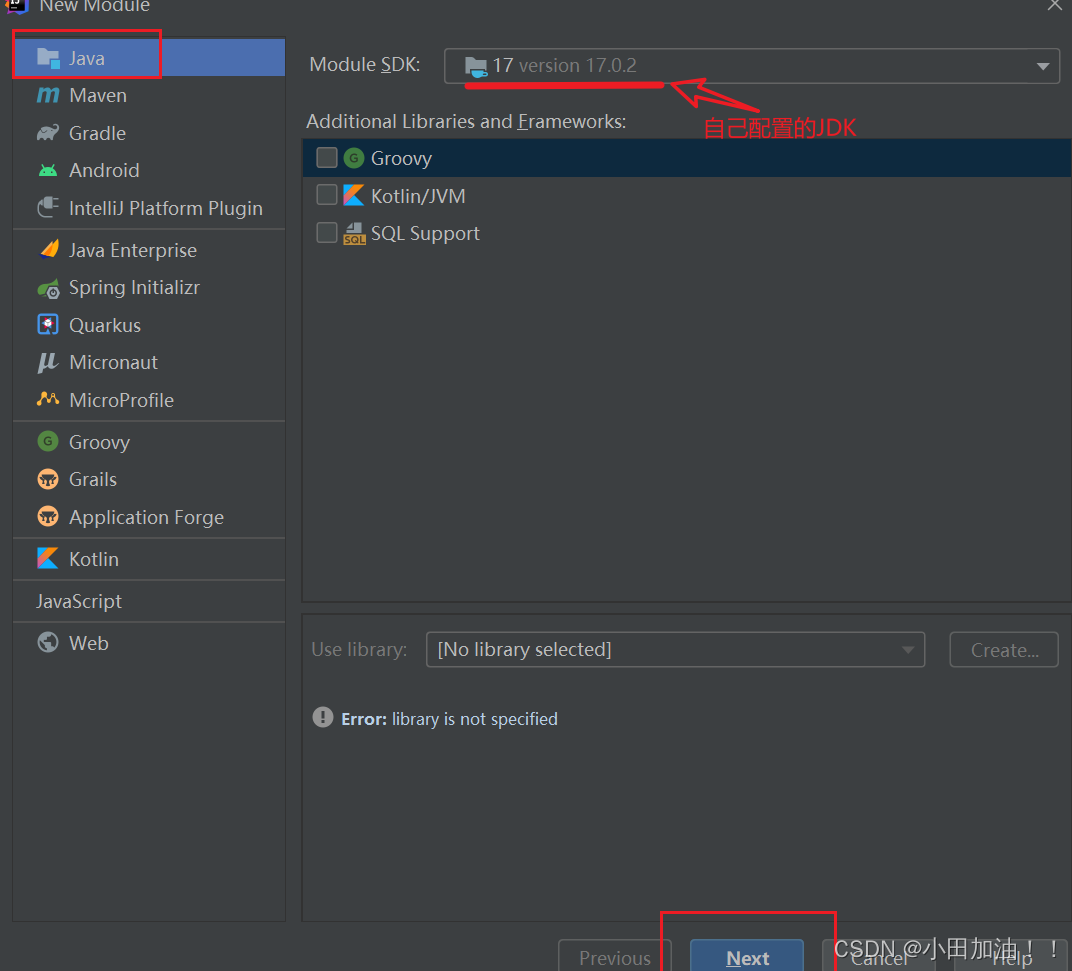Select the IntelliJ Platform Plugin label
Screen dimensions: 1072x971
click(165, 209)
